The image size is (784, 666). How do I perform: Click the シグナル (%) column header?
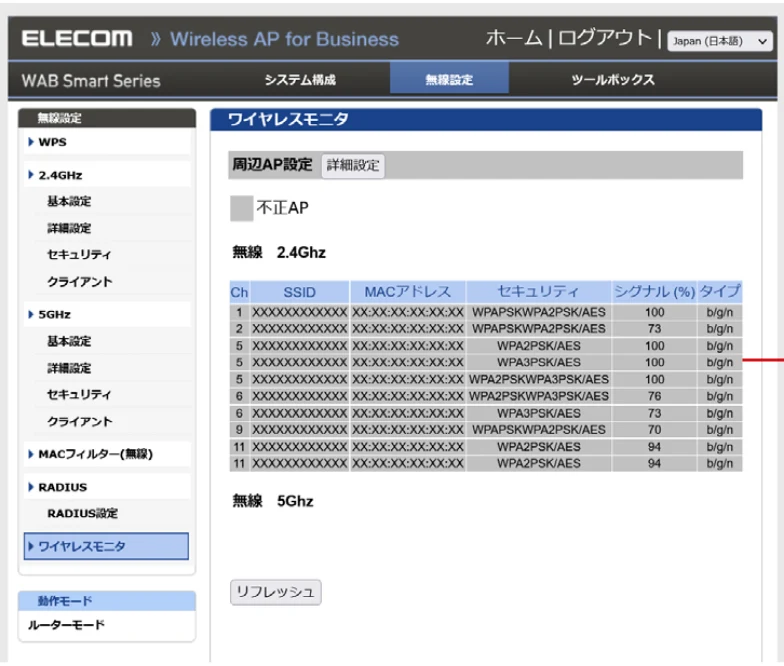654,292
